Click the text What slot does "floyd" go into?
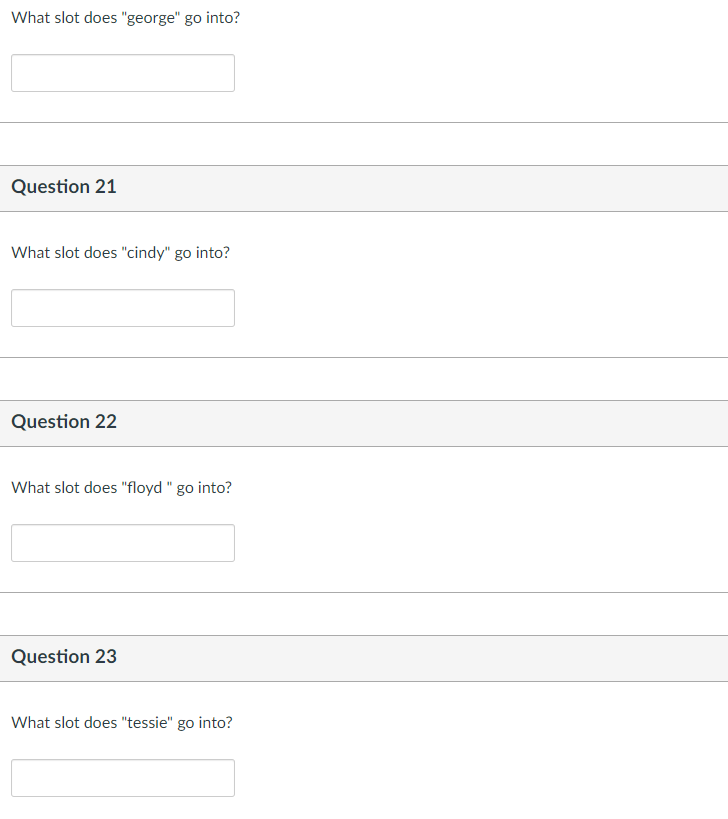Viewport: 728px width, 819px height. click(122, 488)
